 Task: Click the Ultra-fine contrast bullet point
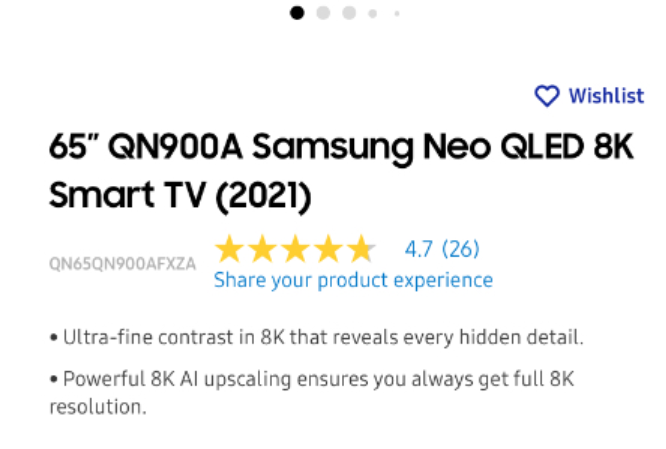pyautogui.click(x=316, y=337)
